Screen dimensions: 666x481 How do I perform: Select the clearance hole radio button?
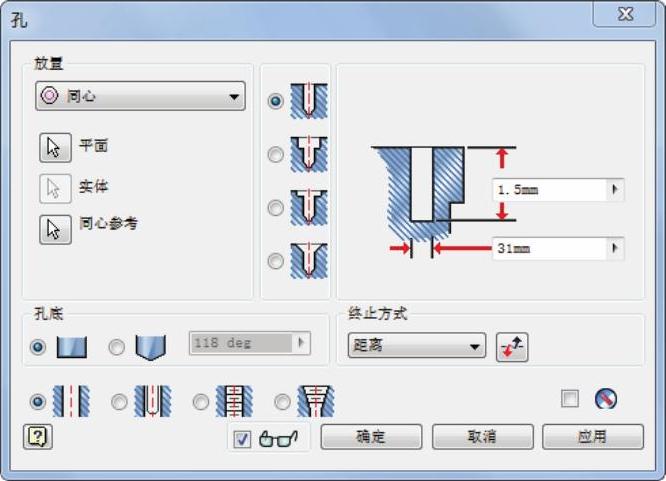pyautogui.click(x=119, y=402)
